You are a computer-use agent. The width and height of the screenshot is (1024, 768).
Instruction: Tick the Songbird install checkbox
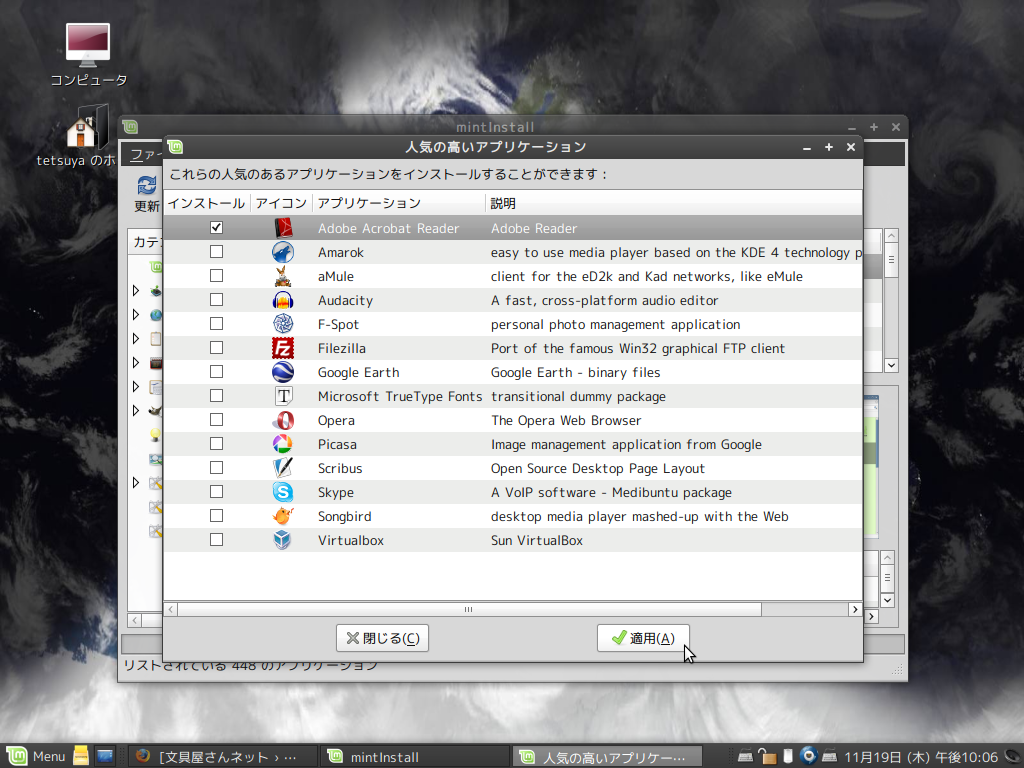216,516
